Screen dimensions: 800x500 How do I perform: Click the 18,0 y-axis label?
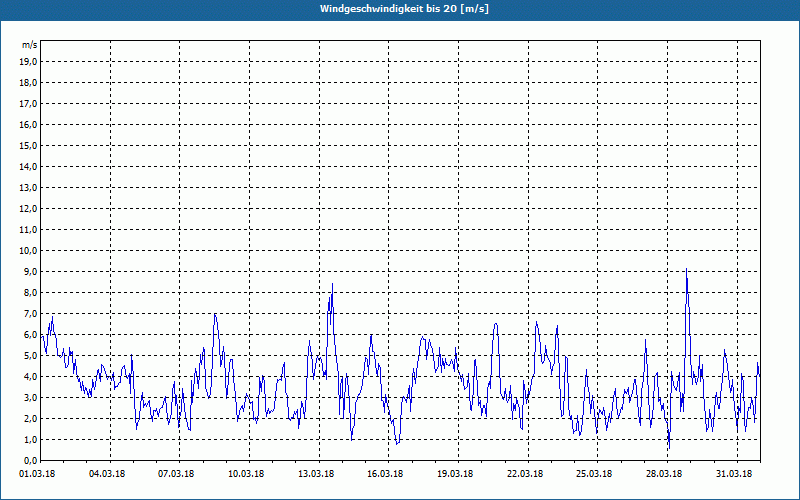pyautogui.click(x=28, y=83)
